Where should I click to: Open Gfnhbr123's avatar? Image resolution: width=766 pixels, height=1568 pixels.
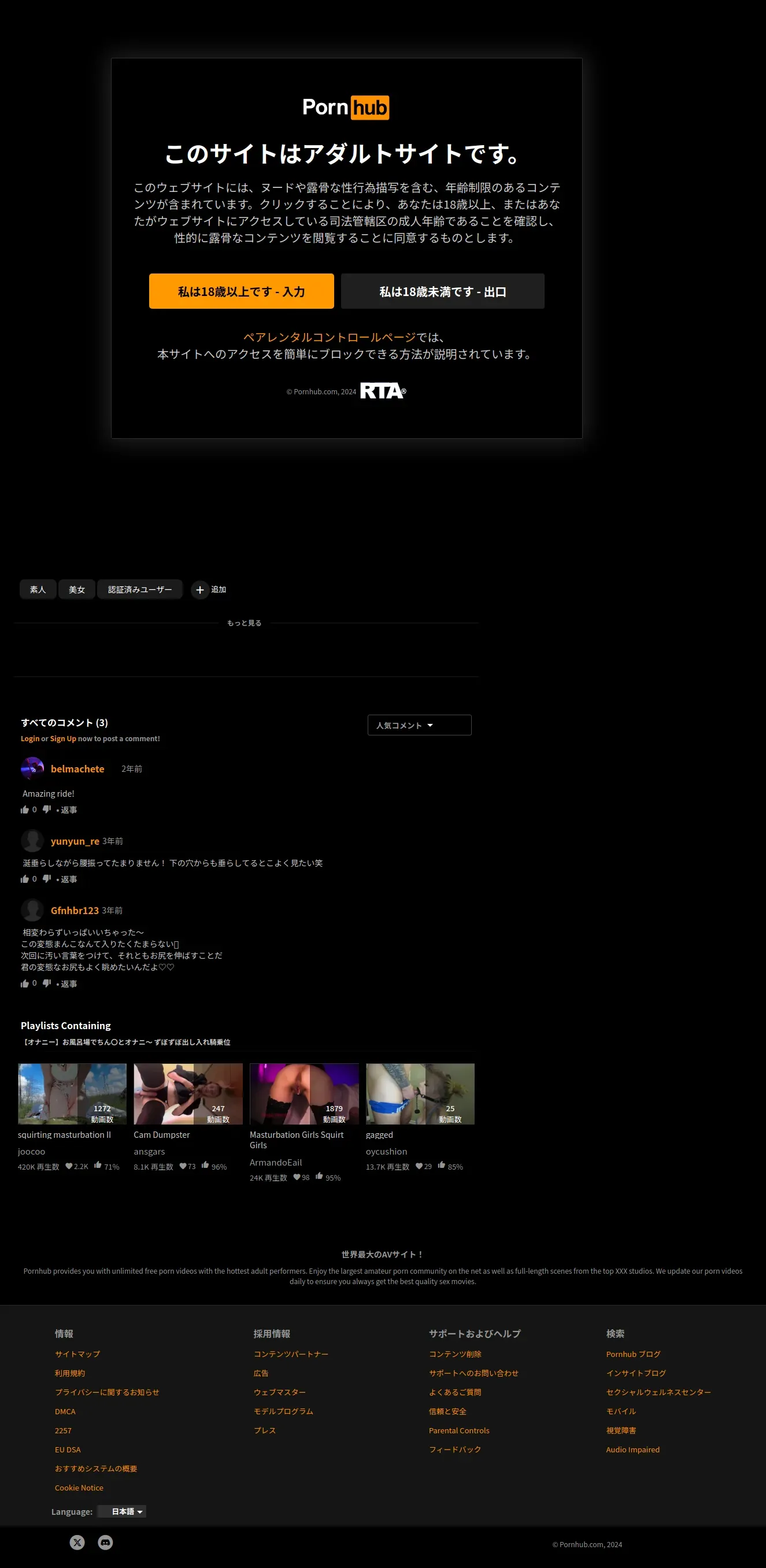point(32,910)
